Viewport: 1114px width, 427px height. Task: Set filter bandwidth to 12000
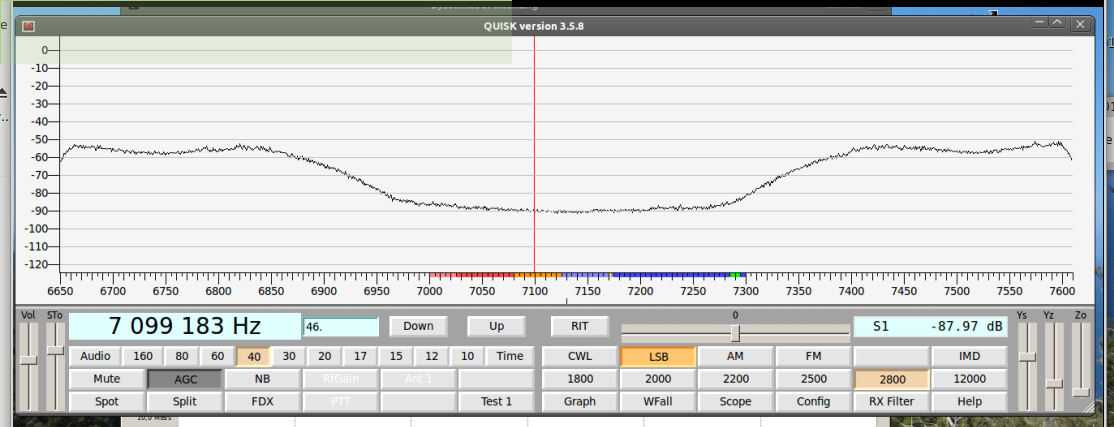(x=969, y=379)
